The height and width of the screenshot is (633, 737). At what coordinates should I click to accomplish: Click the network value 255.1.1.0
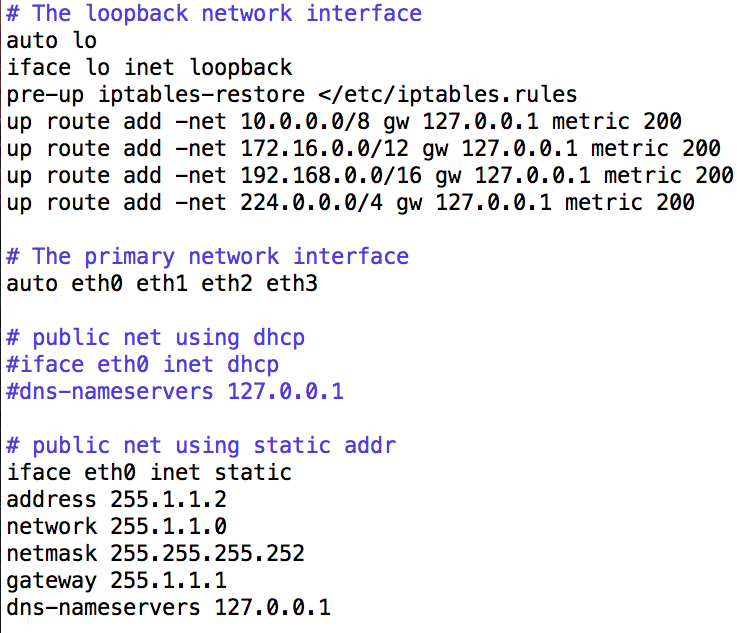169,527
